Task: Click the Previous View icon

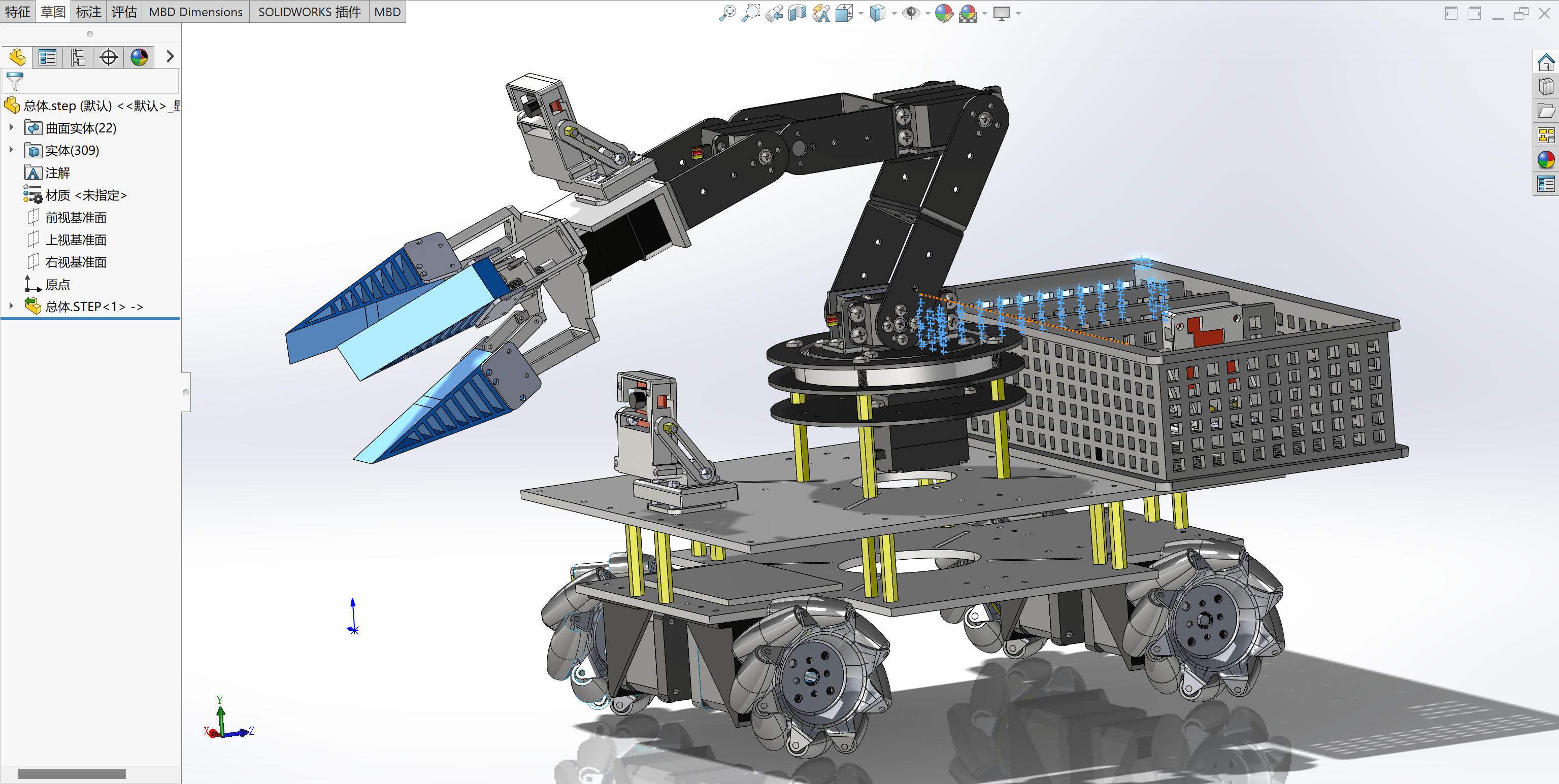Action: (774, 13)
